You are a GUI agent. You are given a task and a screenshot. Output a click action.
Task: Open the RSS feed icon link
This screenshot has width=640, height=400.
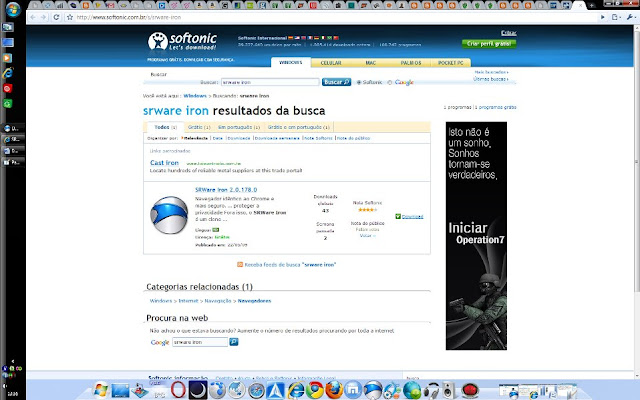click(x=240, y=264)
